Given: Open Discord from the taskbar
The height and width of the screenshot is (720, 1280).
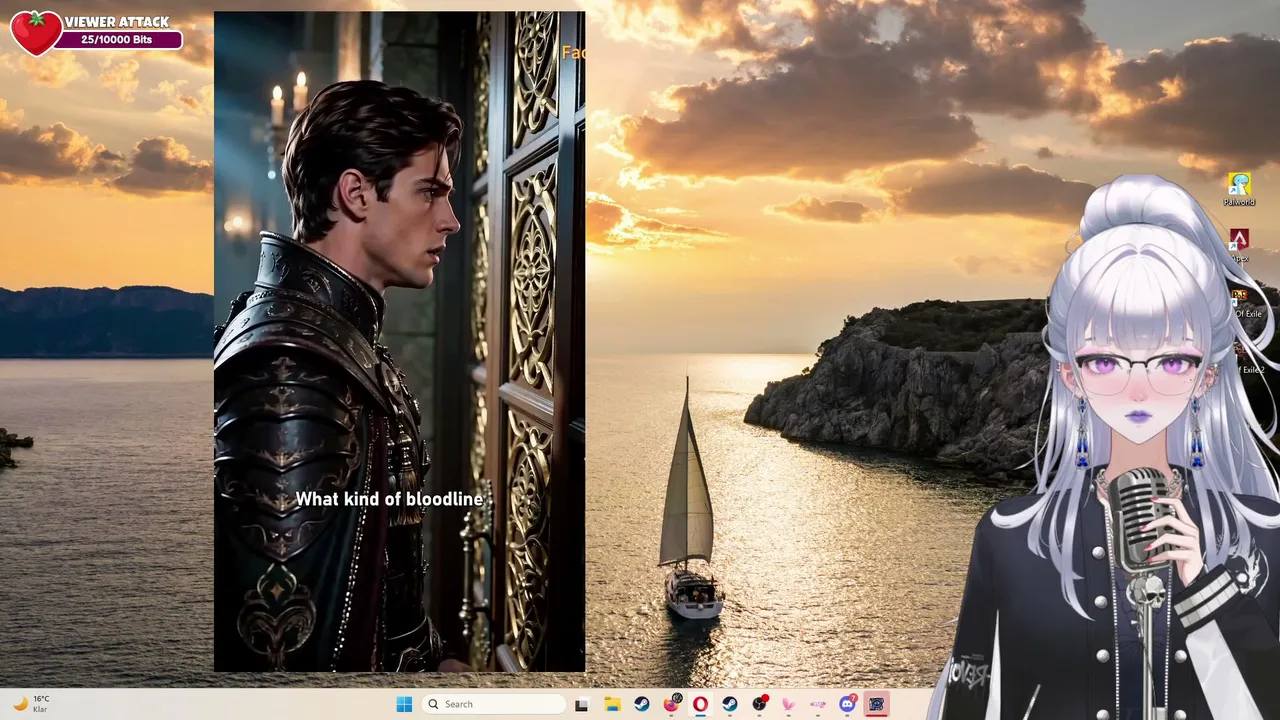Looking at the screenshot, I should (x=848, y=704).
